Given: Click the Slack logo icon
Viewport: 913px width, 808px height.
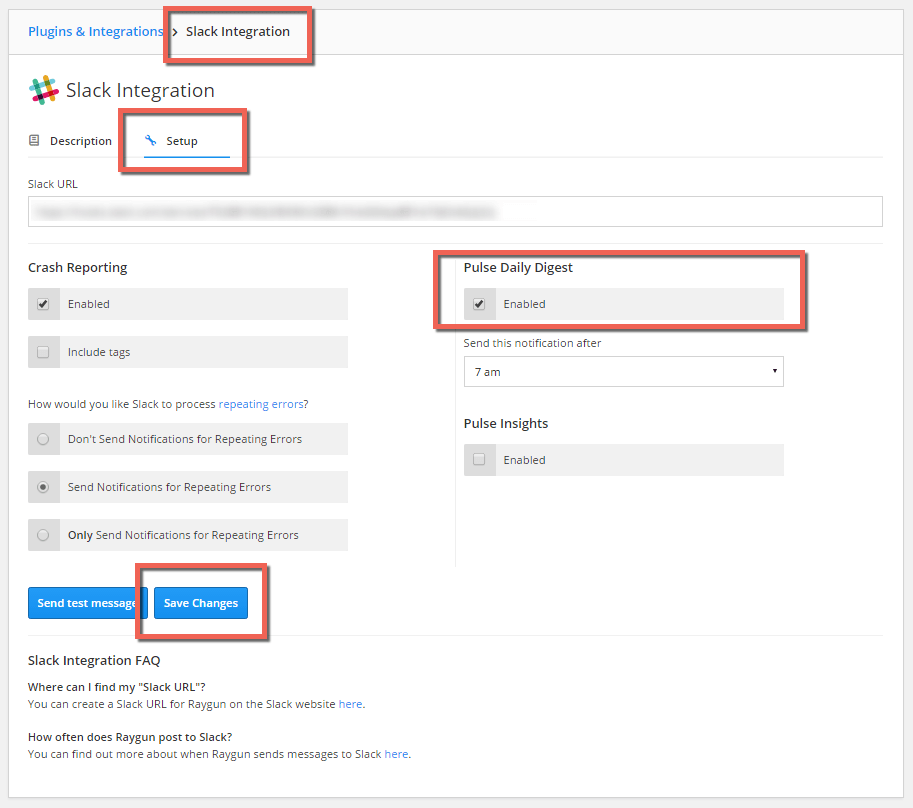Looking at the screenshot, I should pyautogui.click(x=44, y=90).
